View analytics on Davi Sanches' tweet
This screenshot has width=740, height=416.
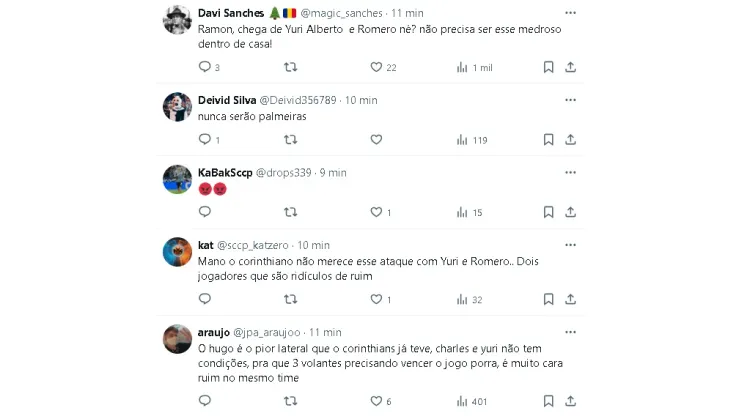[462, 67]
